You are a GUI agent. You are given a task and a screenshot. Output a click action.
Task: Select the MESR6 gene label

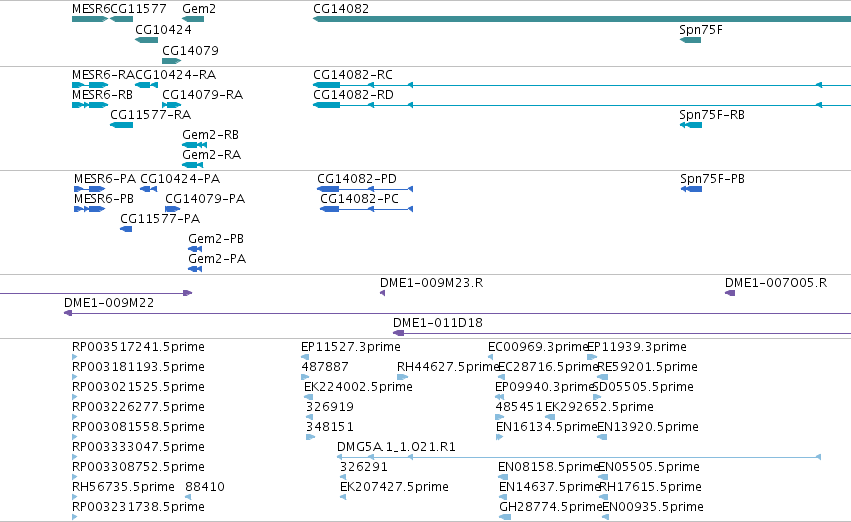click(91, 9)
